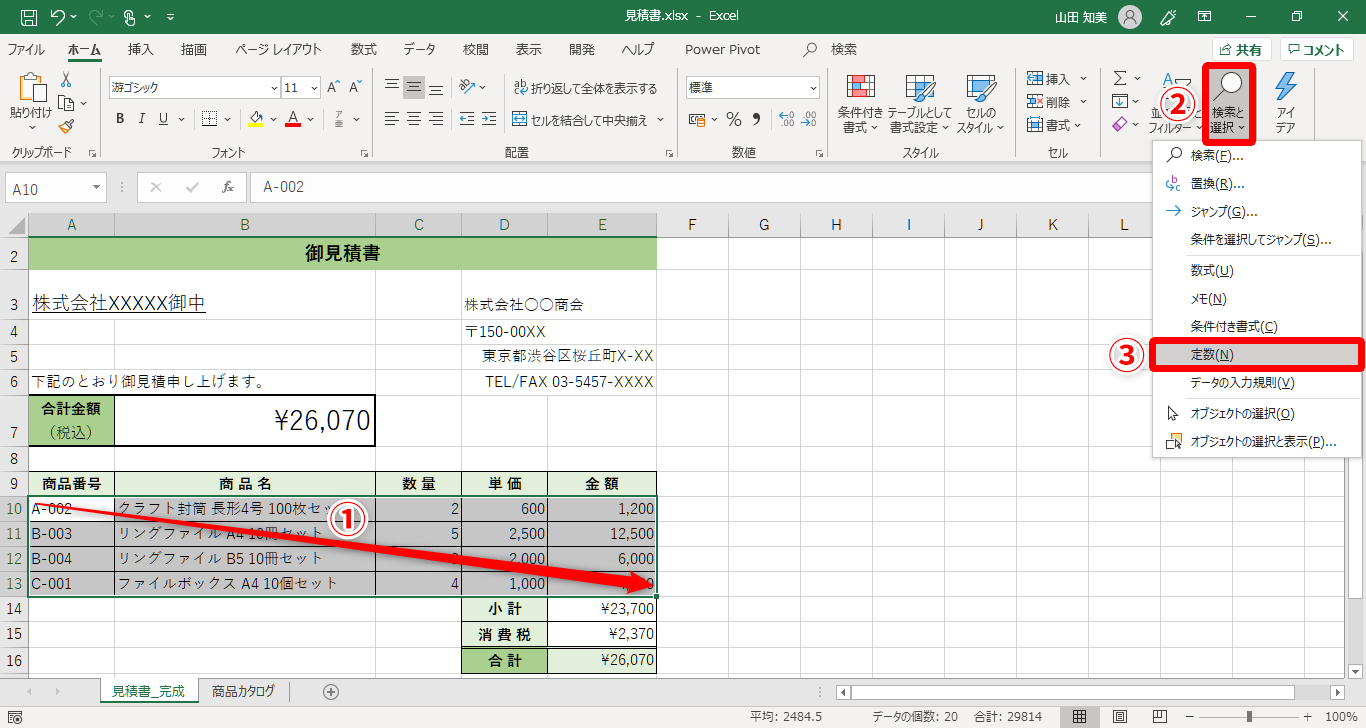Image resolution: width=1366 pixels, height=728 pixels.
Task: Increase the font size
Action: [334, 87]
